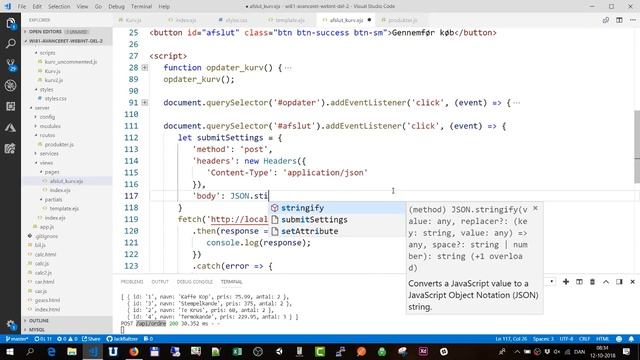
Task: Click the sync changes status item
Action: point(43,339)
